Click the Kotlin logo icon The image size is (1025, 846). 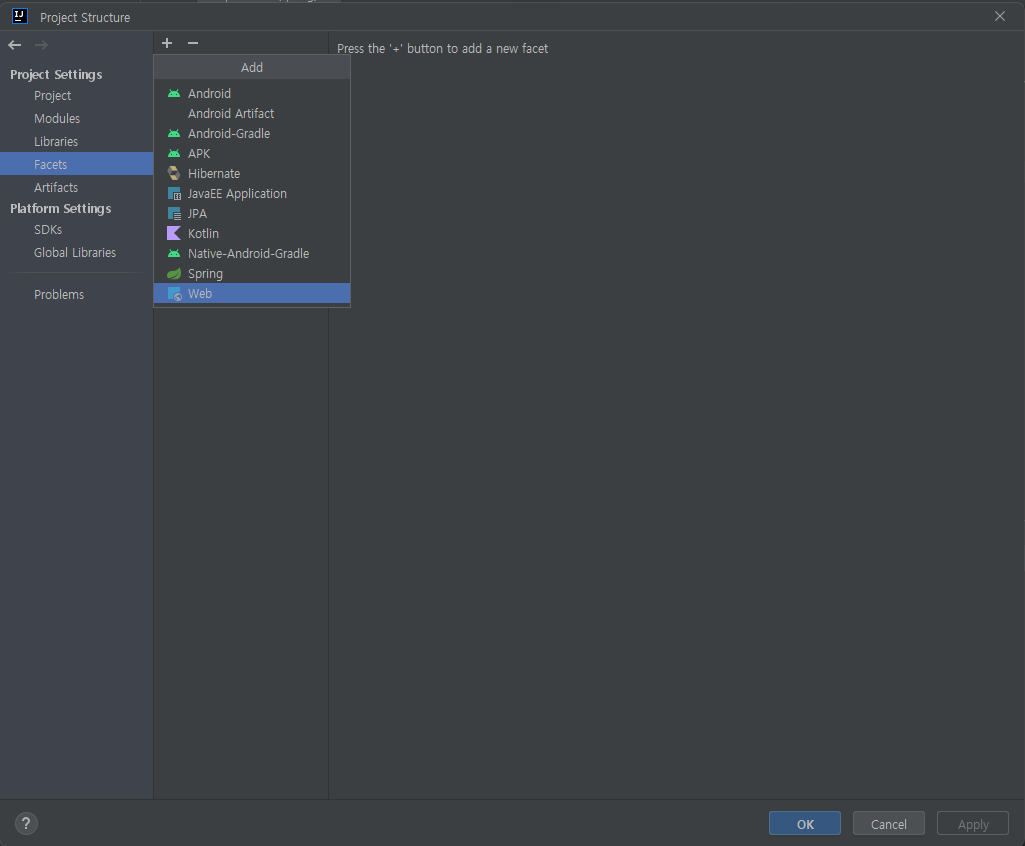point(174,233)
